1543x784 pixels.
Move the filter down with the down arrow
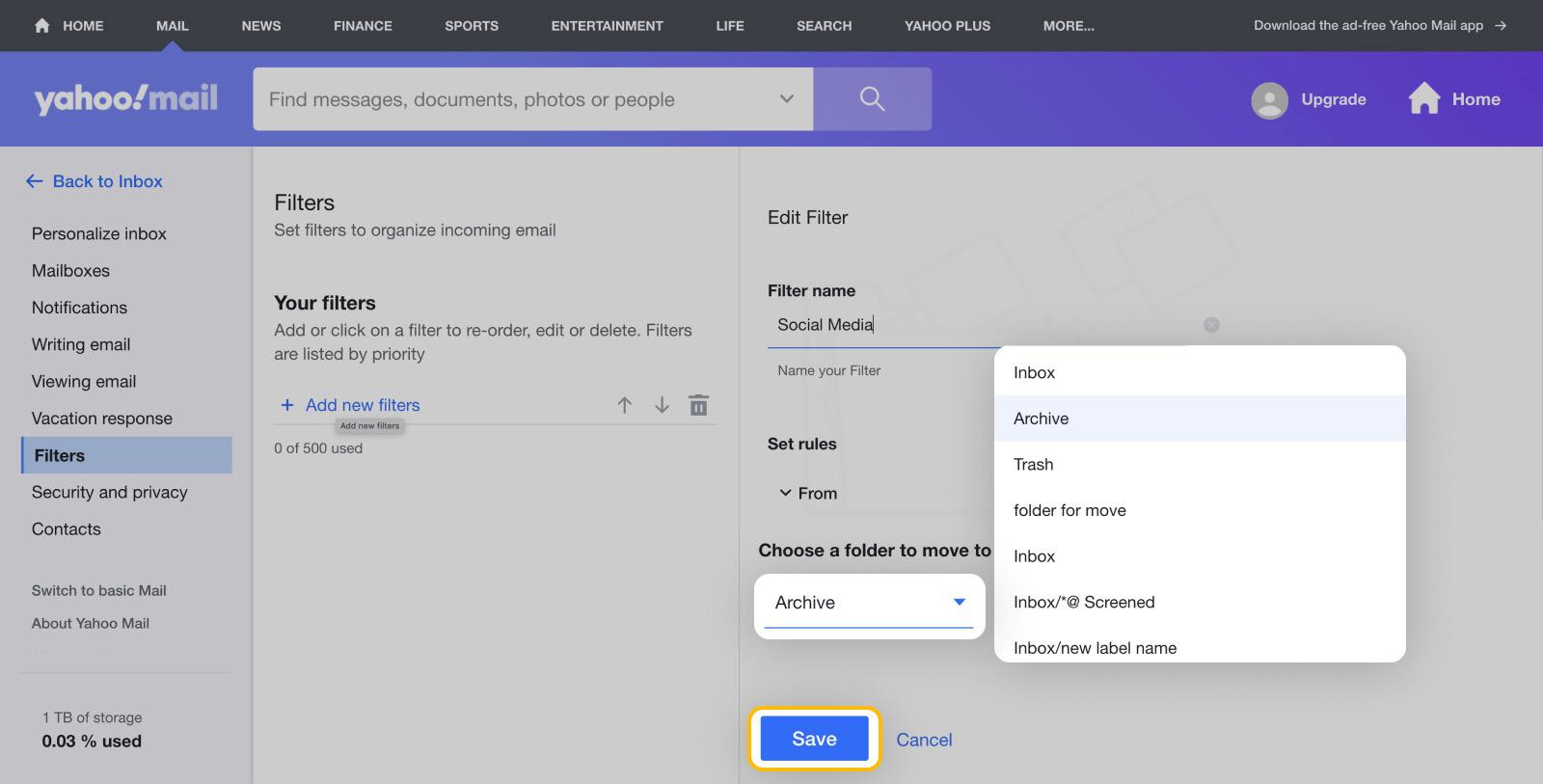pyautogui.click(x=662, y=405)
